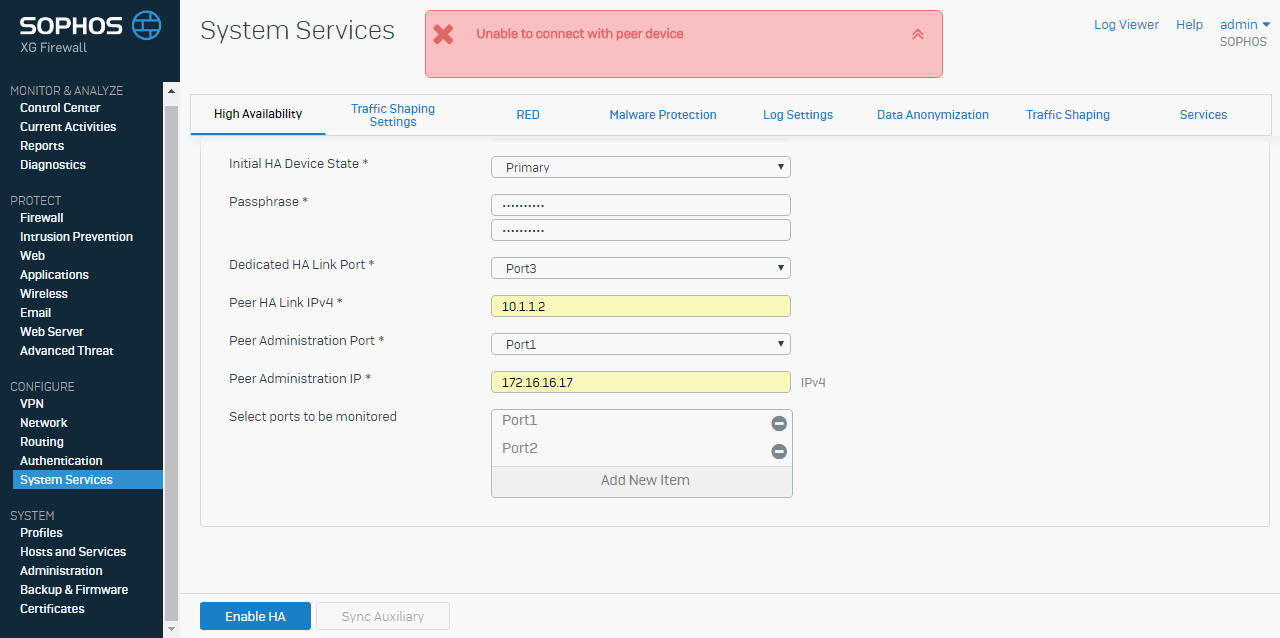Open Intrusion Prevention in sidebar

(x=76, y=237)
